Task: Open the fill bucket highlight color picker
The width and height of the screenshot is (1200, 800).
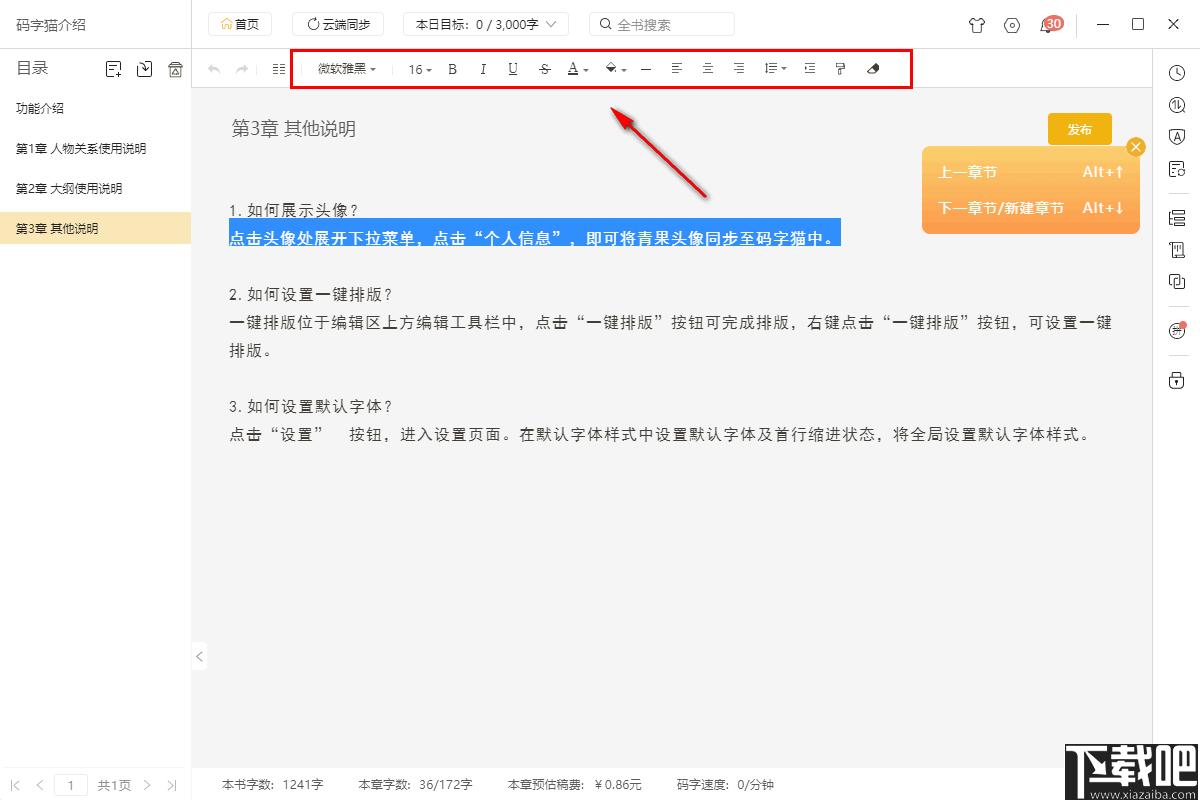Action: click(615, 69)
